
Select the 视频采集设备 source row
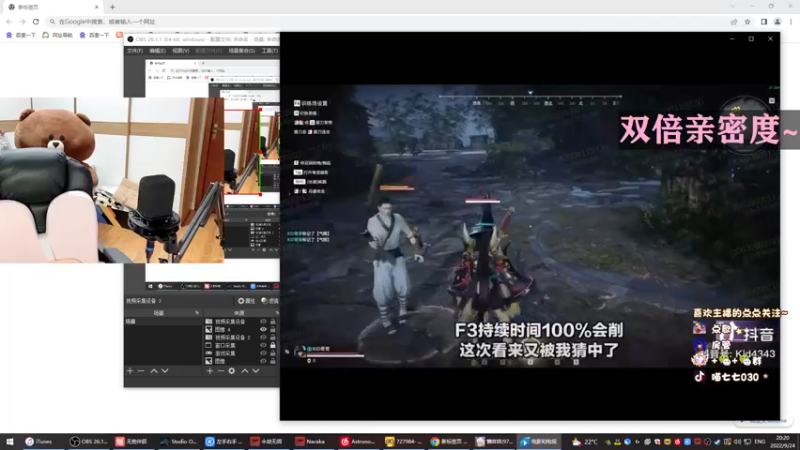coord(241,321)
